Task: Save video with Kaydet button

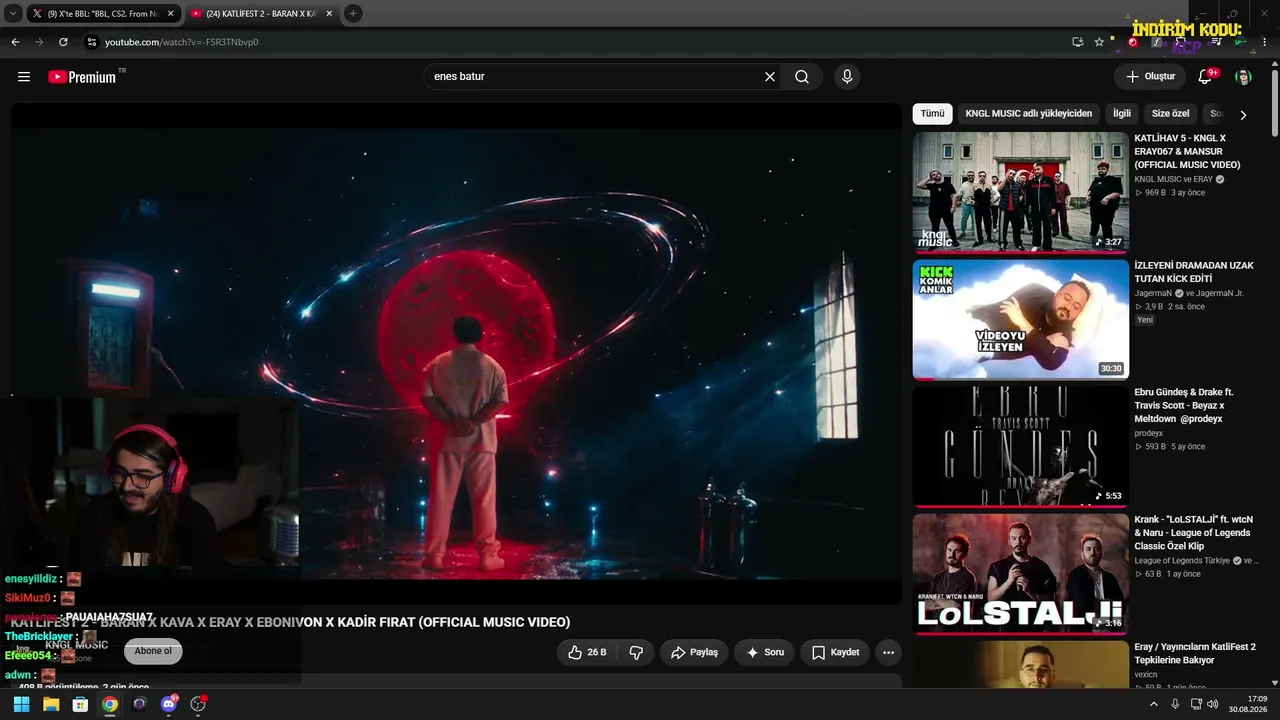Action: pyautogui.click(x=835, y=653)
